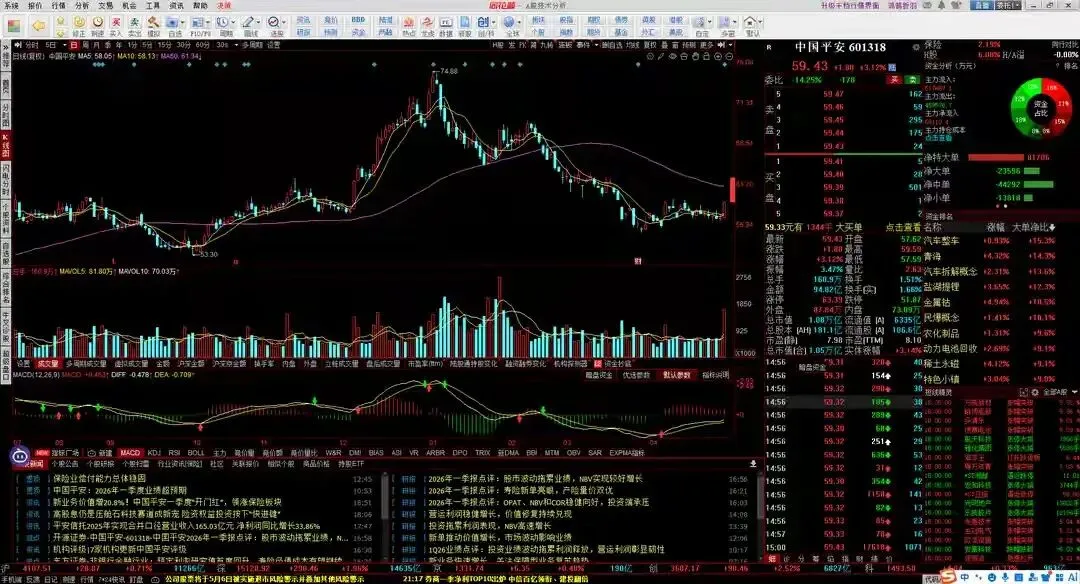Click the 数据 data icon
This screenshot has width=1080, height=584.
click(x=446, y=25)
